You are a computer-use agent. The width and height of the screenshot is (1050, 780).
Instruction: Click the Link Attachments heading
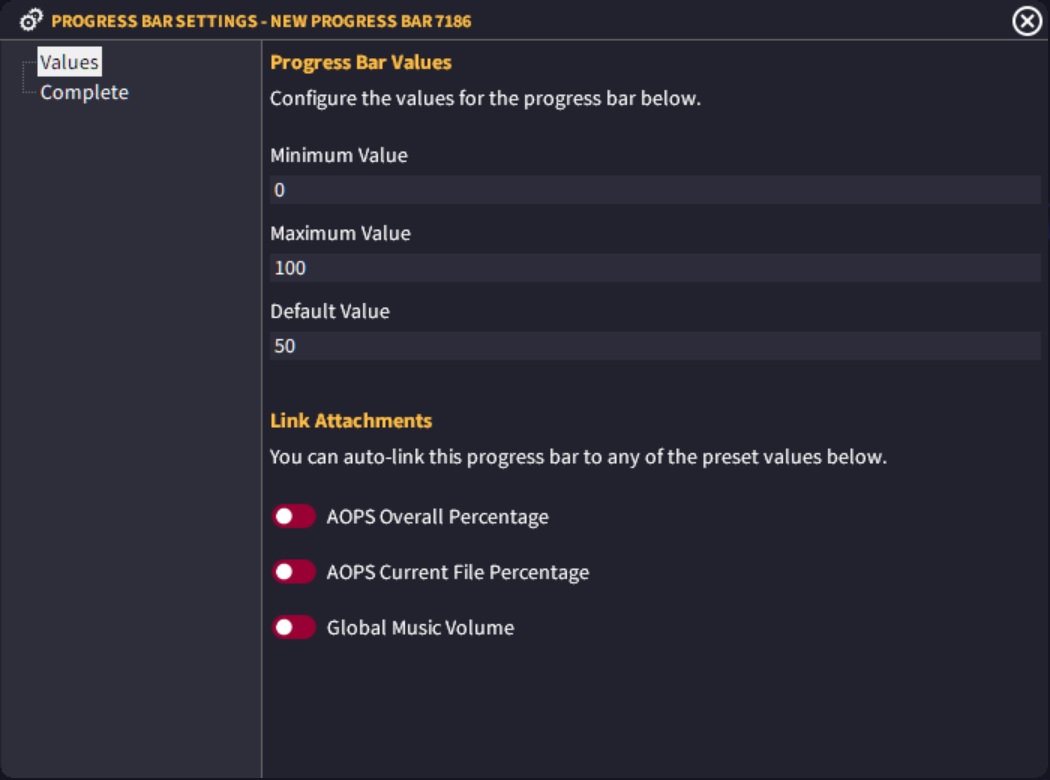(351, 420)
